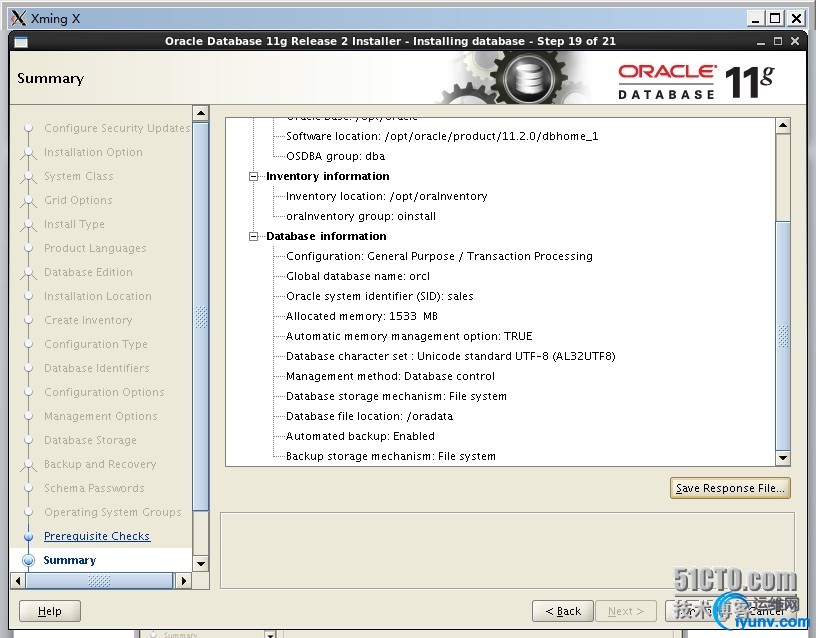The width and height of the screenshot is (816, 638).
Task: Click the Installation Option step
Action: click(x=93, y=152)
